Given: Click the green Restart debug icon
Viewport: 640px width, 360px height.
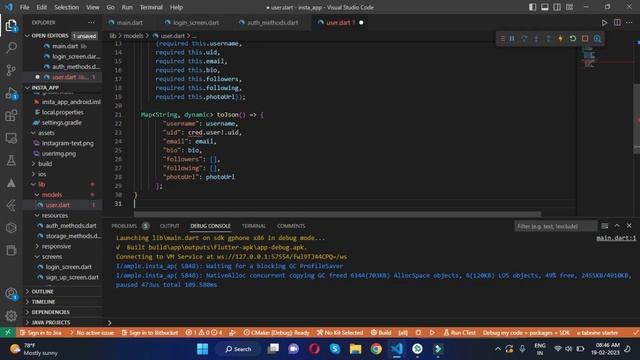Looking at the screenshot, I should pos(573,39).
